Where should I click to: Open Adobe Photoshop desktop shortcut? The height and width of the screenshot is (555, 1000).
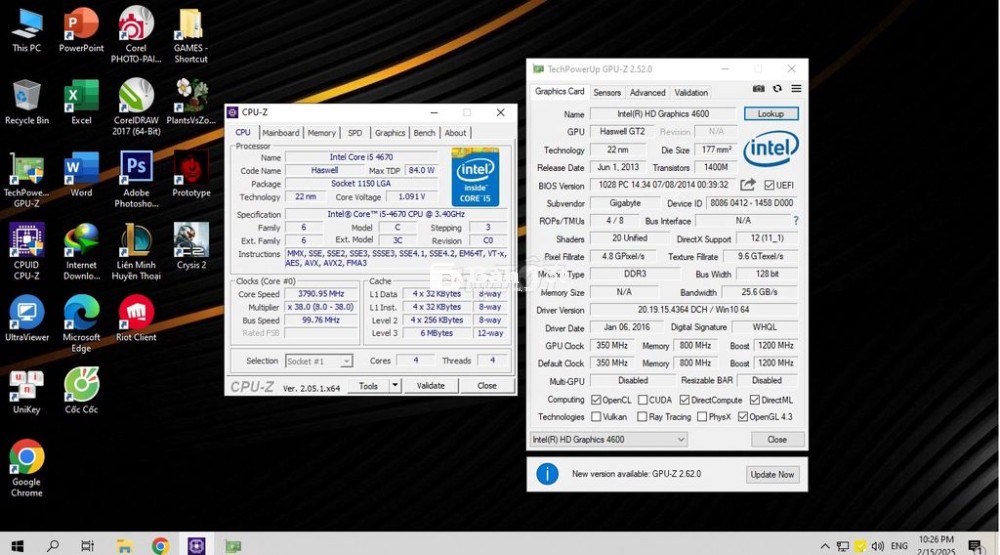coord(136,180)
